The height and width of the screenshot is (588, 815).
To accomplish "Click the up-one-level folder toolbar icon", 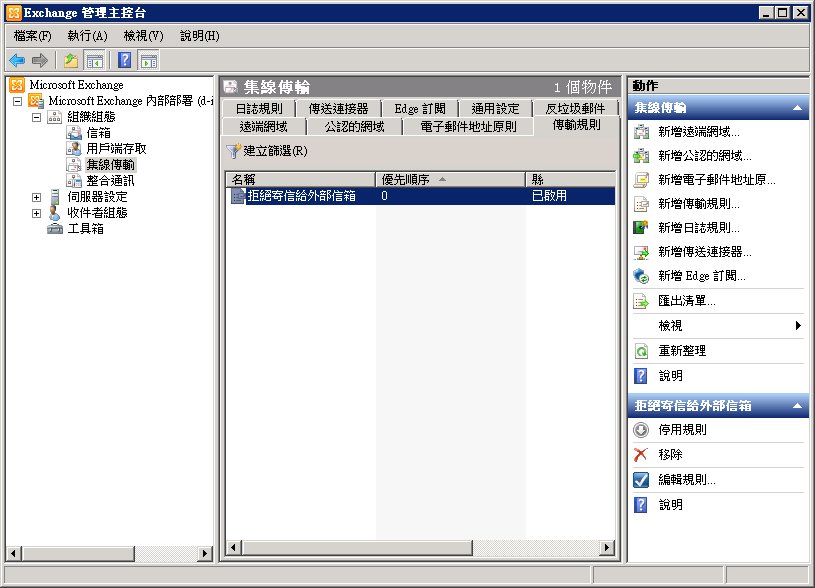I will pos(71,61).
